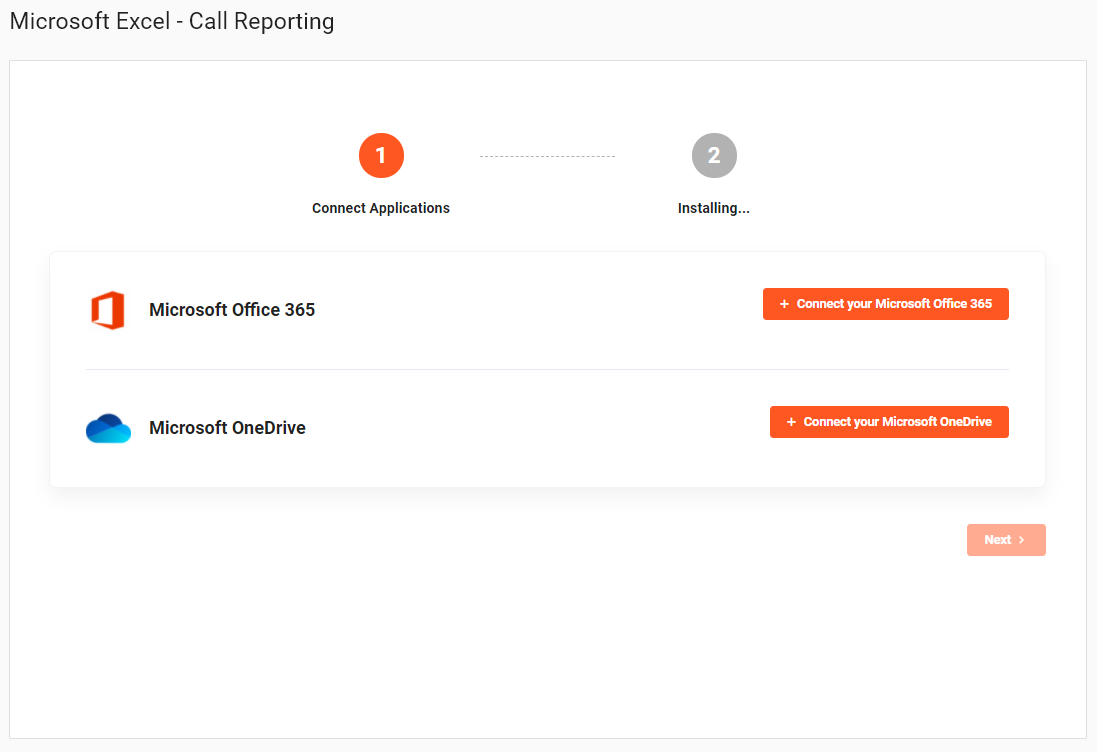The height and width of the screenshot is (752, 1097).
Task: Click the Microsoft Office 365 logo icon
Action: tap(108, 310)
